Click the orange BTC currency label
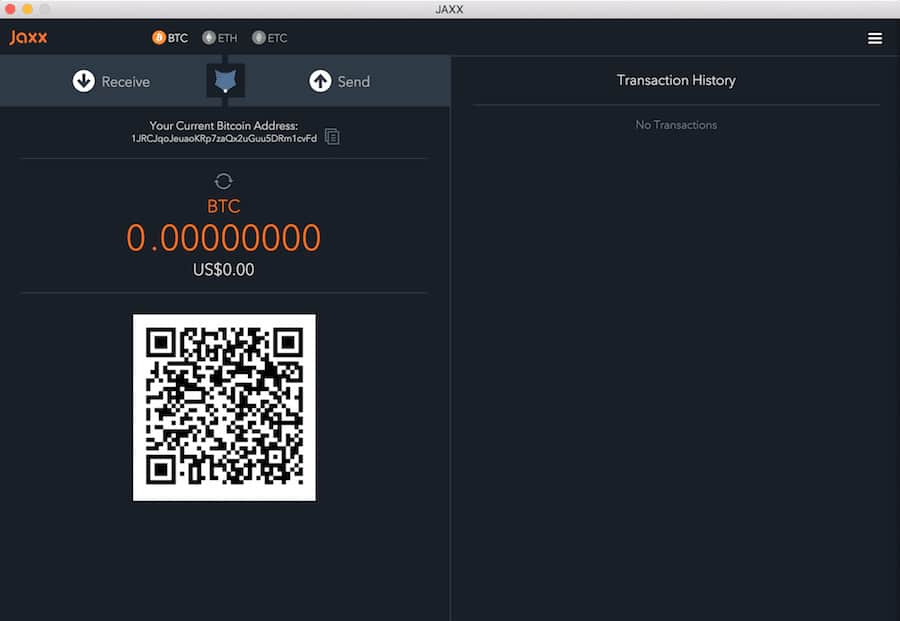 coord(223,206)
